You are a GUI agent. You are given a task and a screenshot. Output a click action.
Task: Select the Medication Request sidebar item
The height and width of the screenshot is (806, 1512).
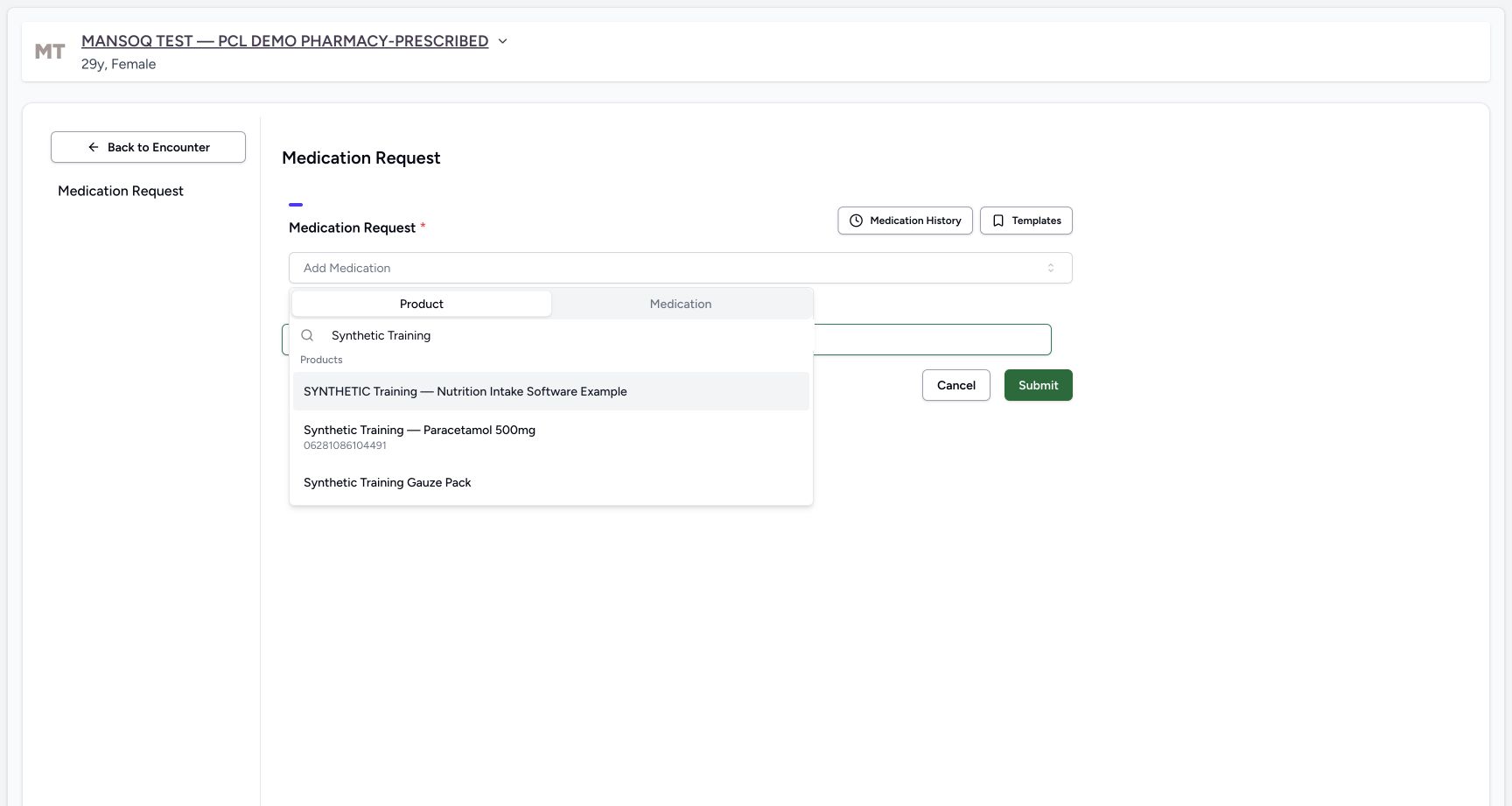point(121,191)
